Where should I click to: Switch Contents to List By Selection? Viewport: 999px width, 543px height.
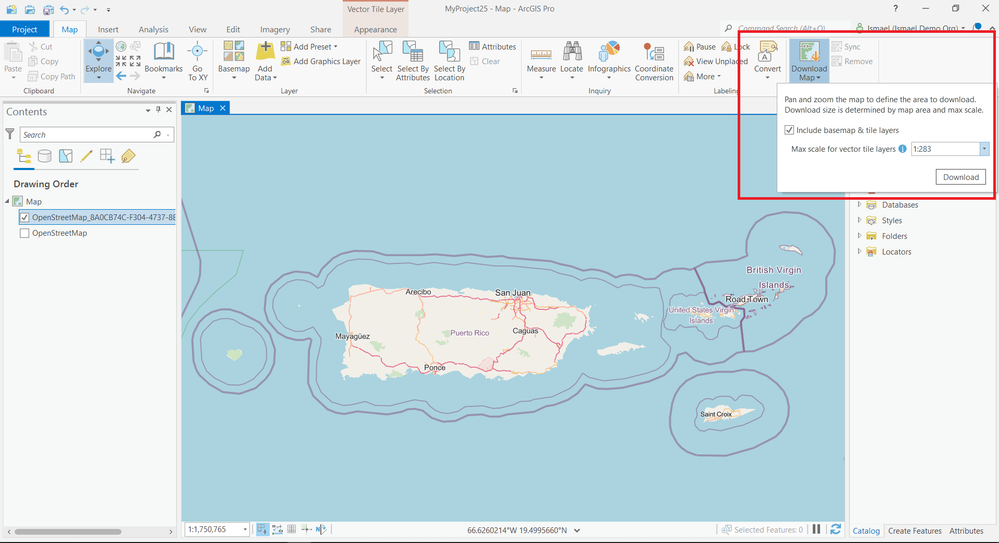pyautogui.click(x=66, y=156)
